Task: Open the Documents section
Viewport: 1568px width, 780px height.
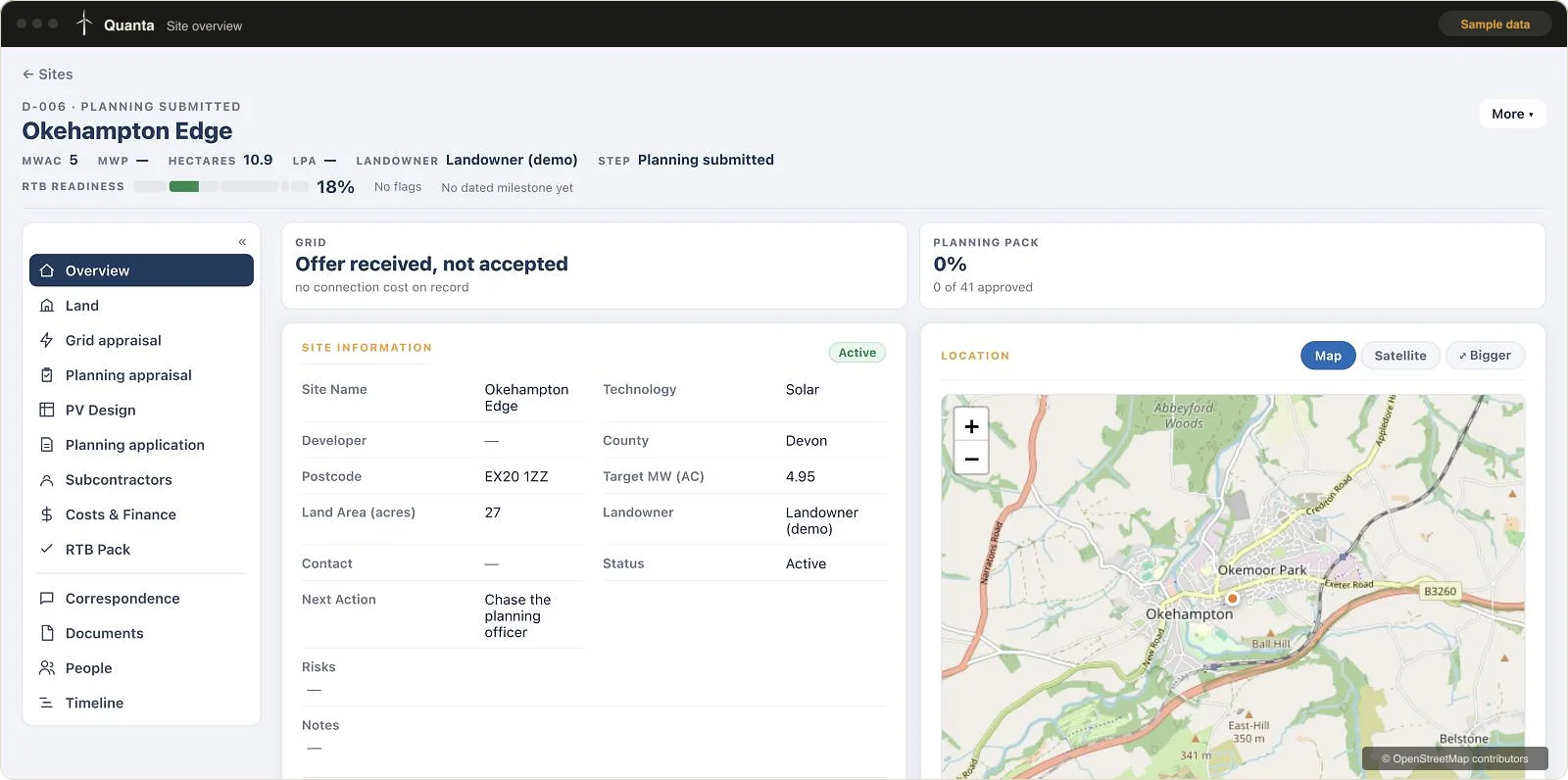Action: (141, 633)
